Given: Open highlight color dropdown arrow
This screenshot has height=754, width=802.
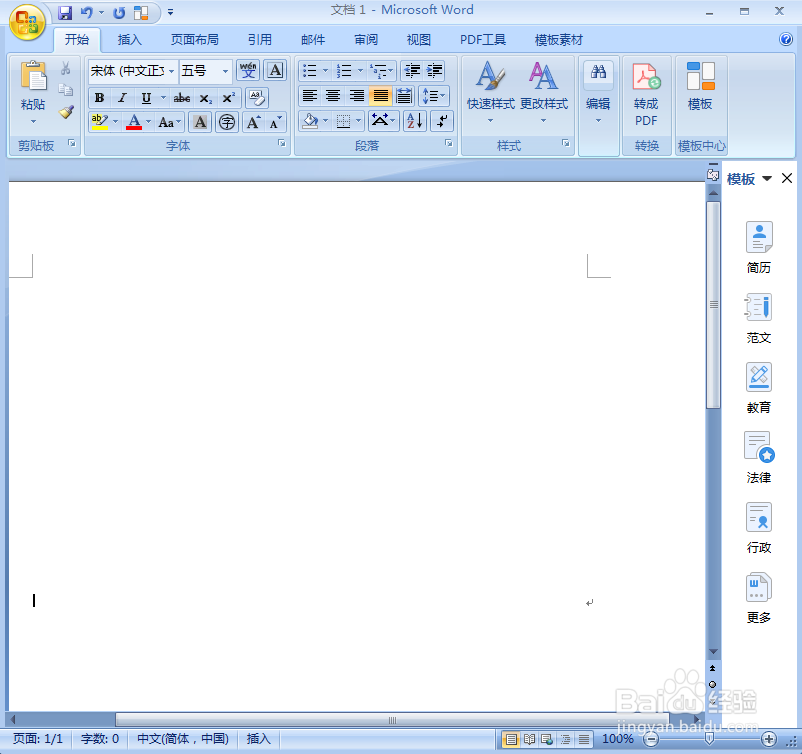Looking at the screenshot, I should pos(115,122).
